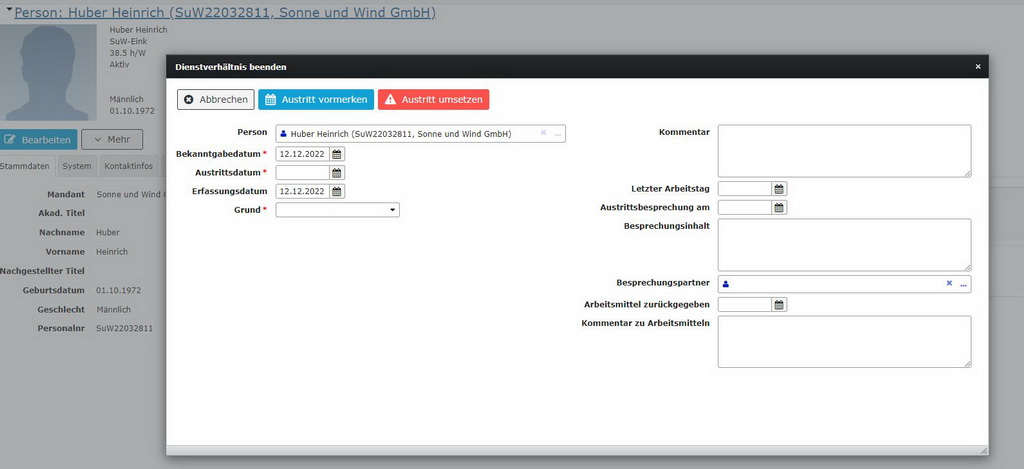Screen dimensions: 1024x469
Task: Focus the empty Austrittsdatum field
Action: click(x=302, y=173)
